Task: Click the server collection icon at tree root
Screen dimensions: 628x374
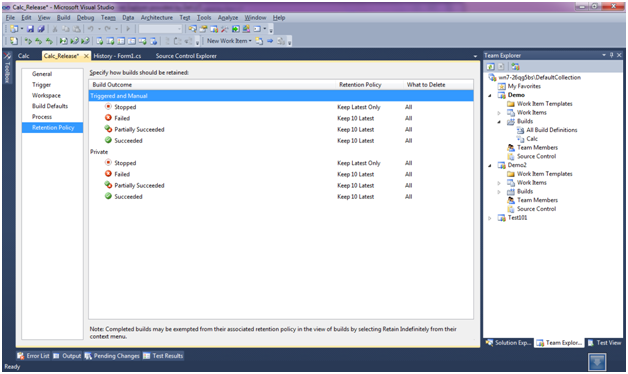Action: pyautogui.click(x=492, y=77)
